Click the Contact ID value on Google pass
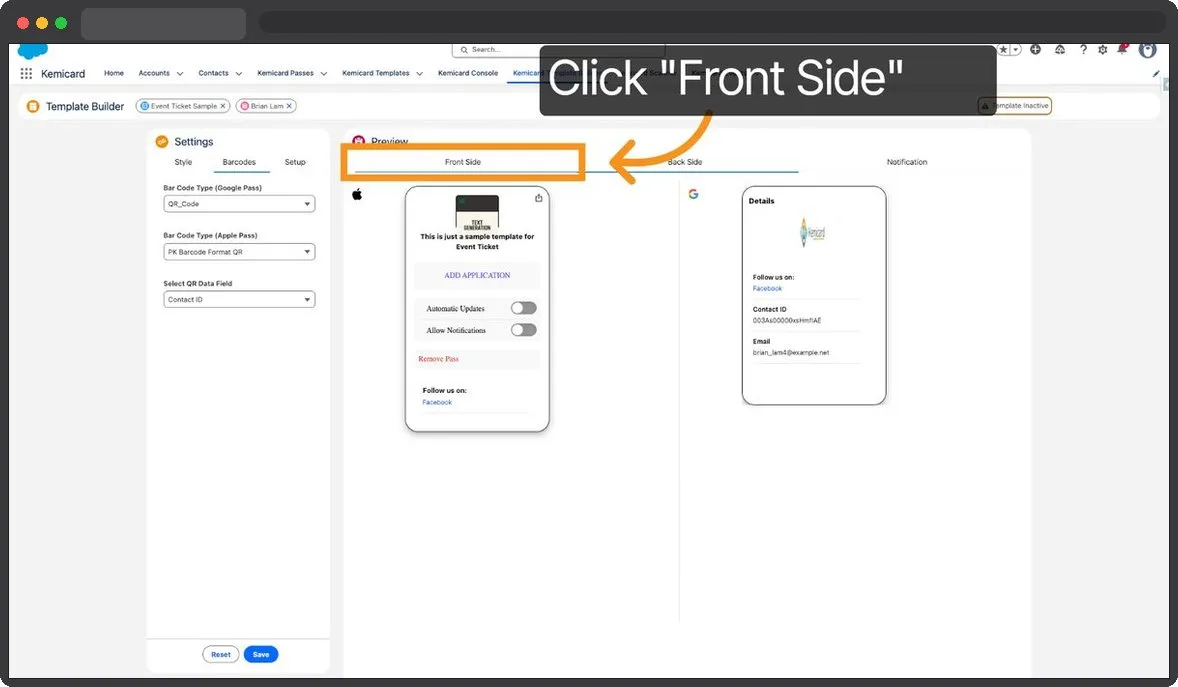The width and height of the screenshot is (1178, 687). [787, 321]
